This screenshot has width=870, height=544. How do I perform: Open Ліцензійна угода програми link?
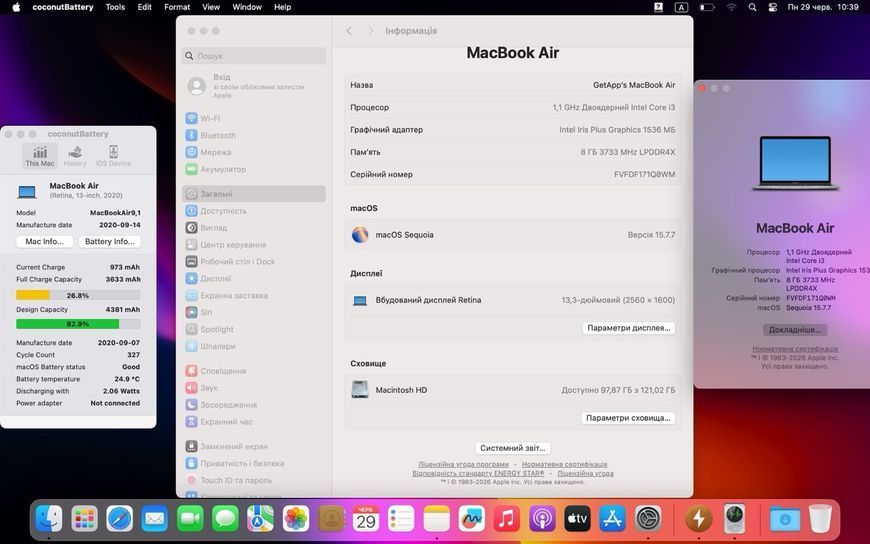[x=463, y=464]
